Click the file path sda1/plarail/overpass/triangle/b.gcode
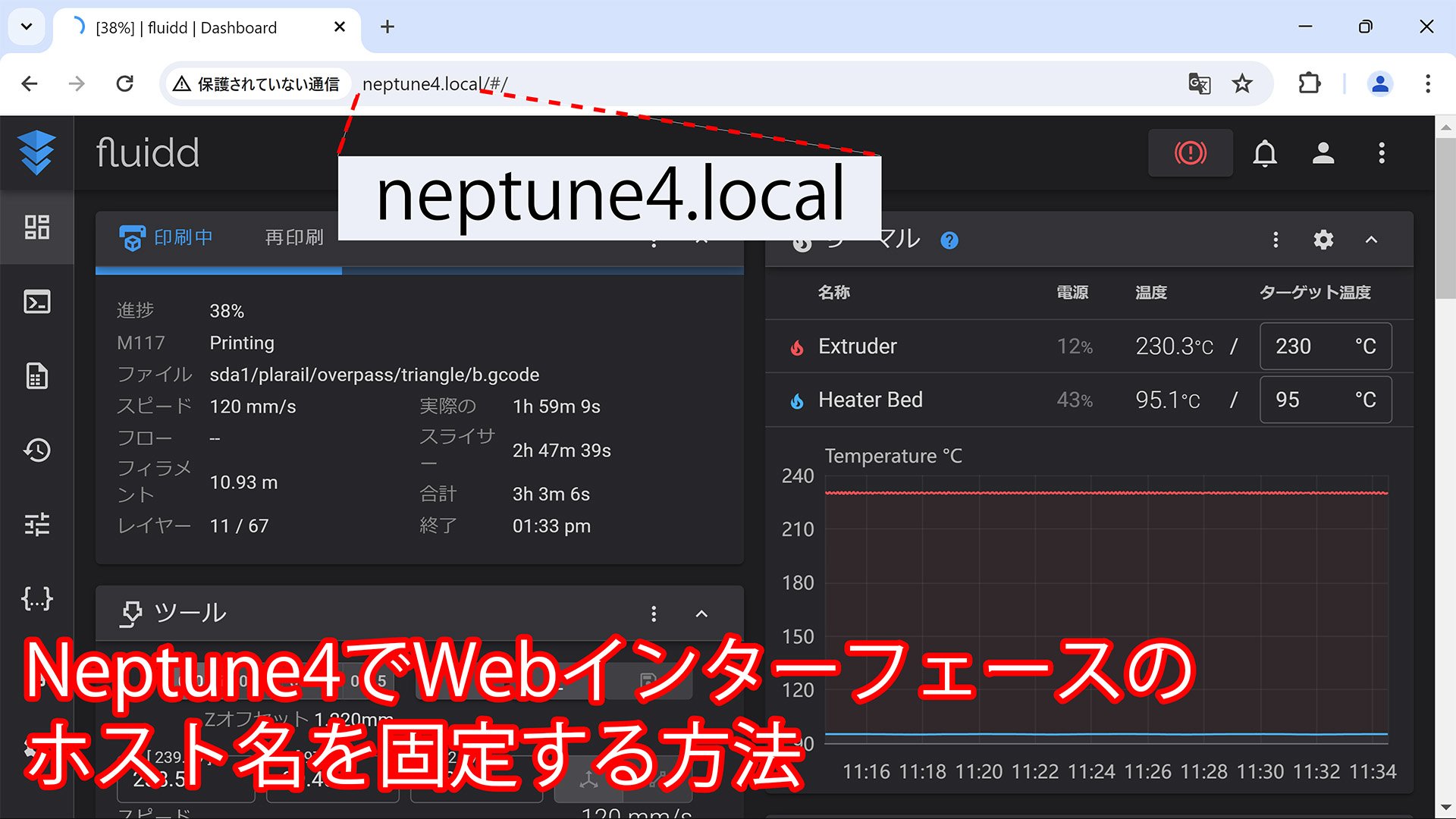Screen dimensions: 1456x819 [374, 375]
